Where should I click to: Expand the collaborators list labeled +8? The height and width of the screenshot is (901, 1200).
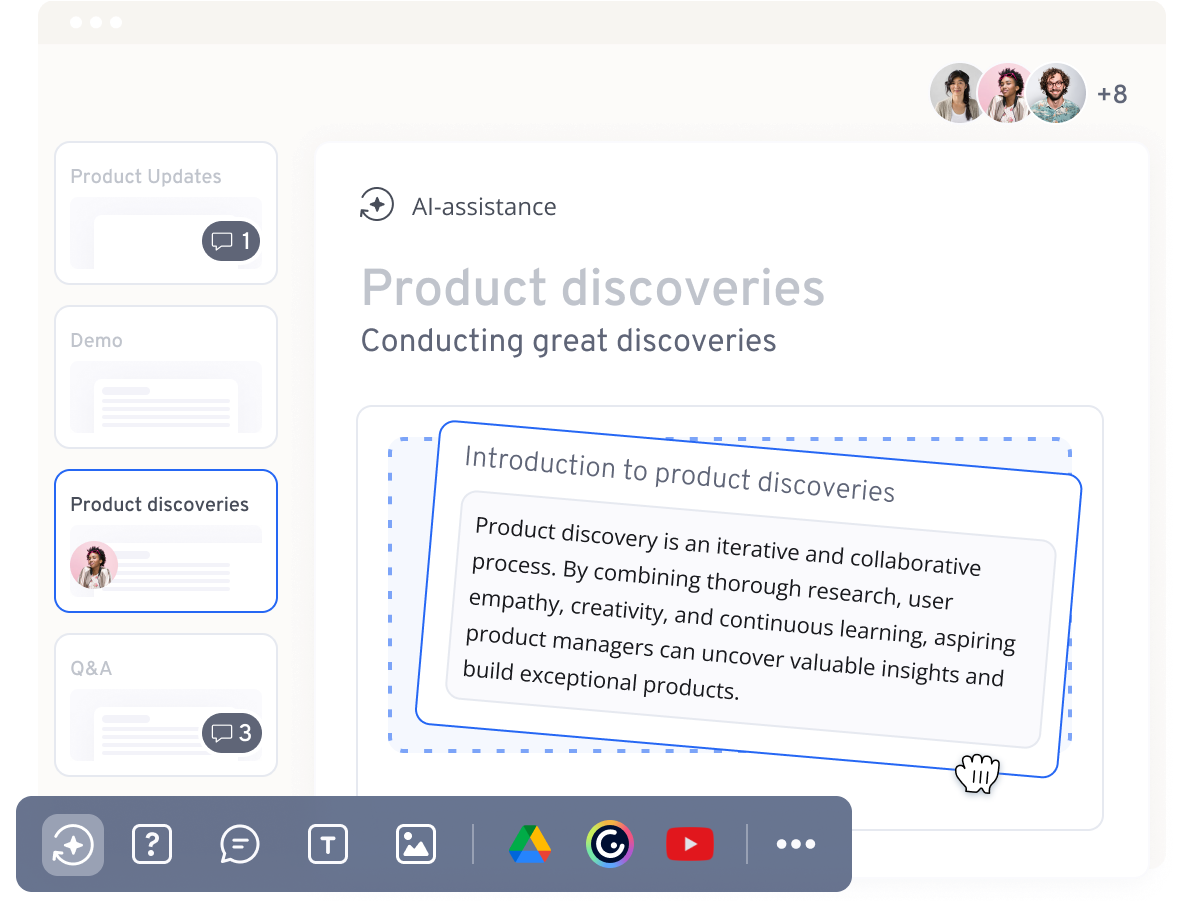pos(1113,93)
